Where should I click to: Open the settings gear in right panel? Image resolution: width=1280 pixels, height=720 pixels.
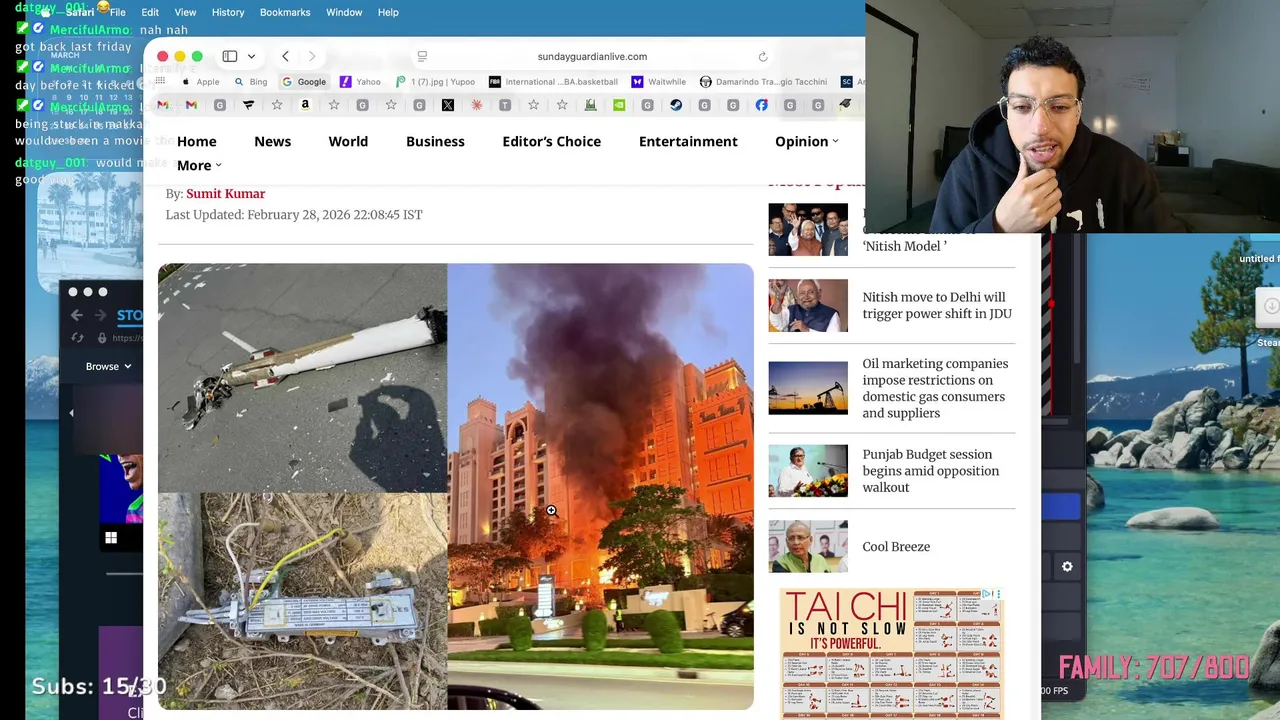(x=1067, y=567)
